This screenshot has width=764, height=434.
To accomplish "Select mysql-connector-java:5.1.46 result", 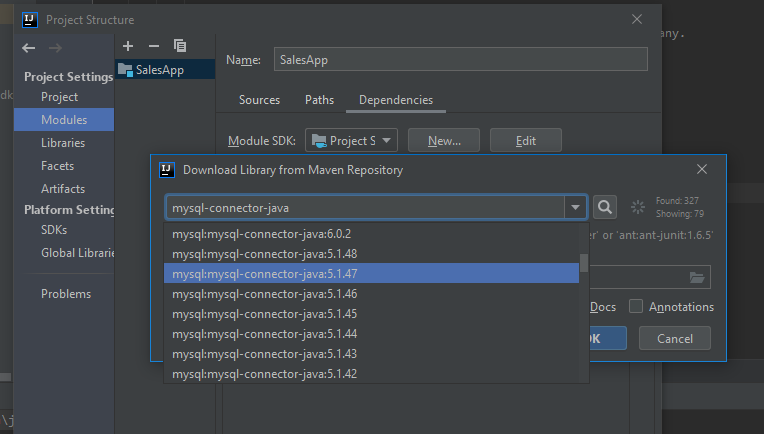I will tap(371, 294).
